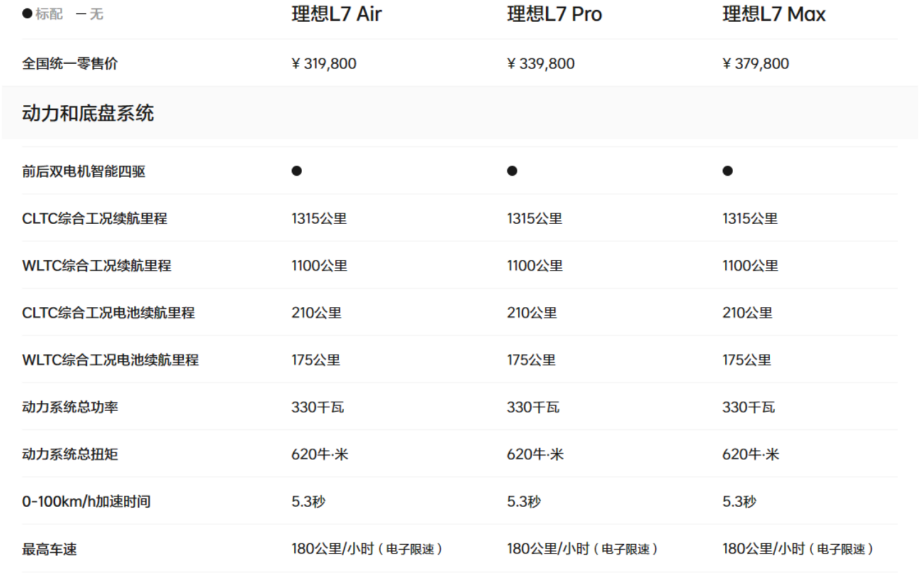Viewport: 922px width, 576px height.
Task: Select 620牛·米 in the L7 Pro column
Action: click(535, 454)
